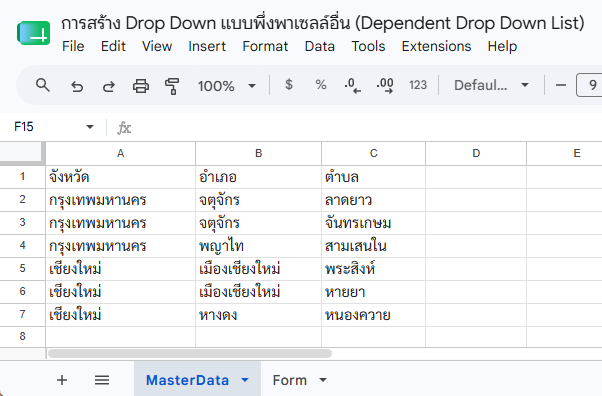This screenshot has width=602, height=396.
Task: Select cell containing อำเภอ
Action: (x=258, y=177)
